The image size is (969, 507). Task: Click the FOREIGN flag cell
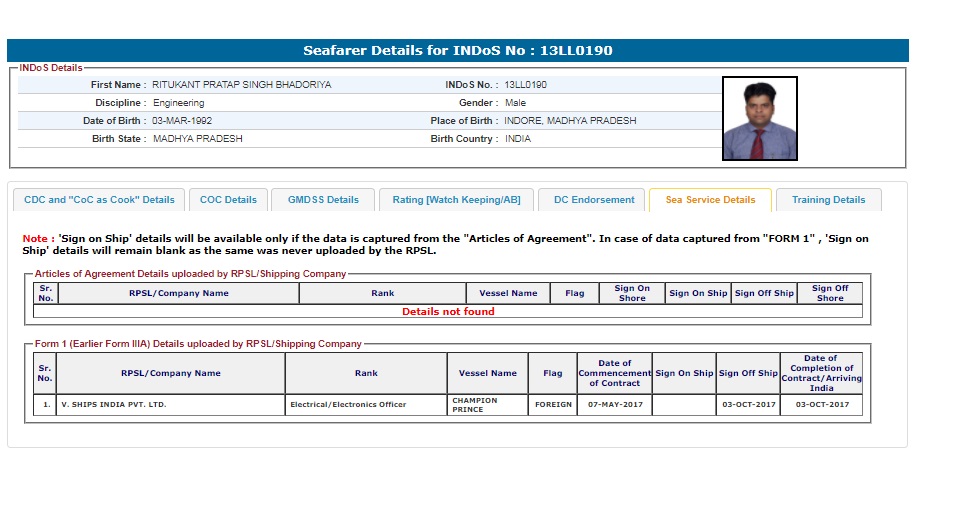[553, 405]
